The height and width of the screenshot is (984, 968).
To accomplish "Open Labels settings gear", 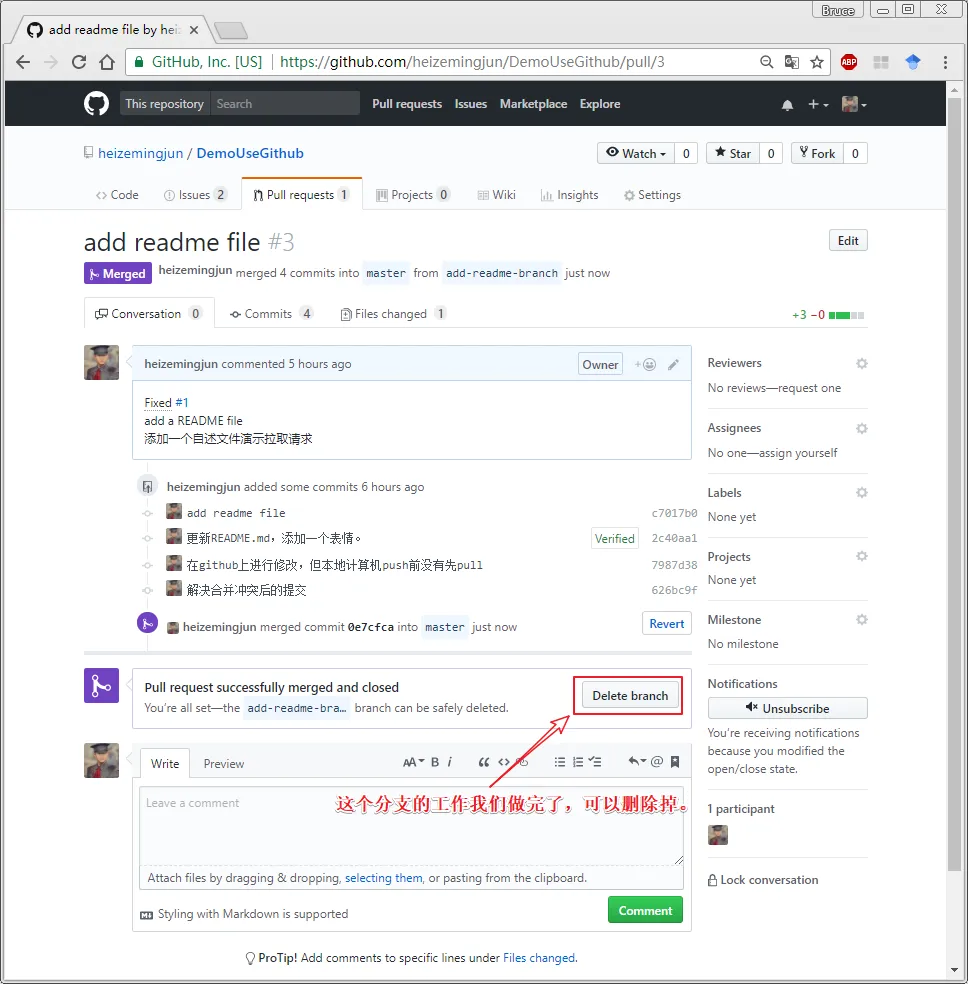I will 861,493.
